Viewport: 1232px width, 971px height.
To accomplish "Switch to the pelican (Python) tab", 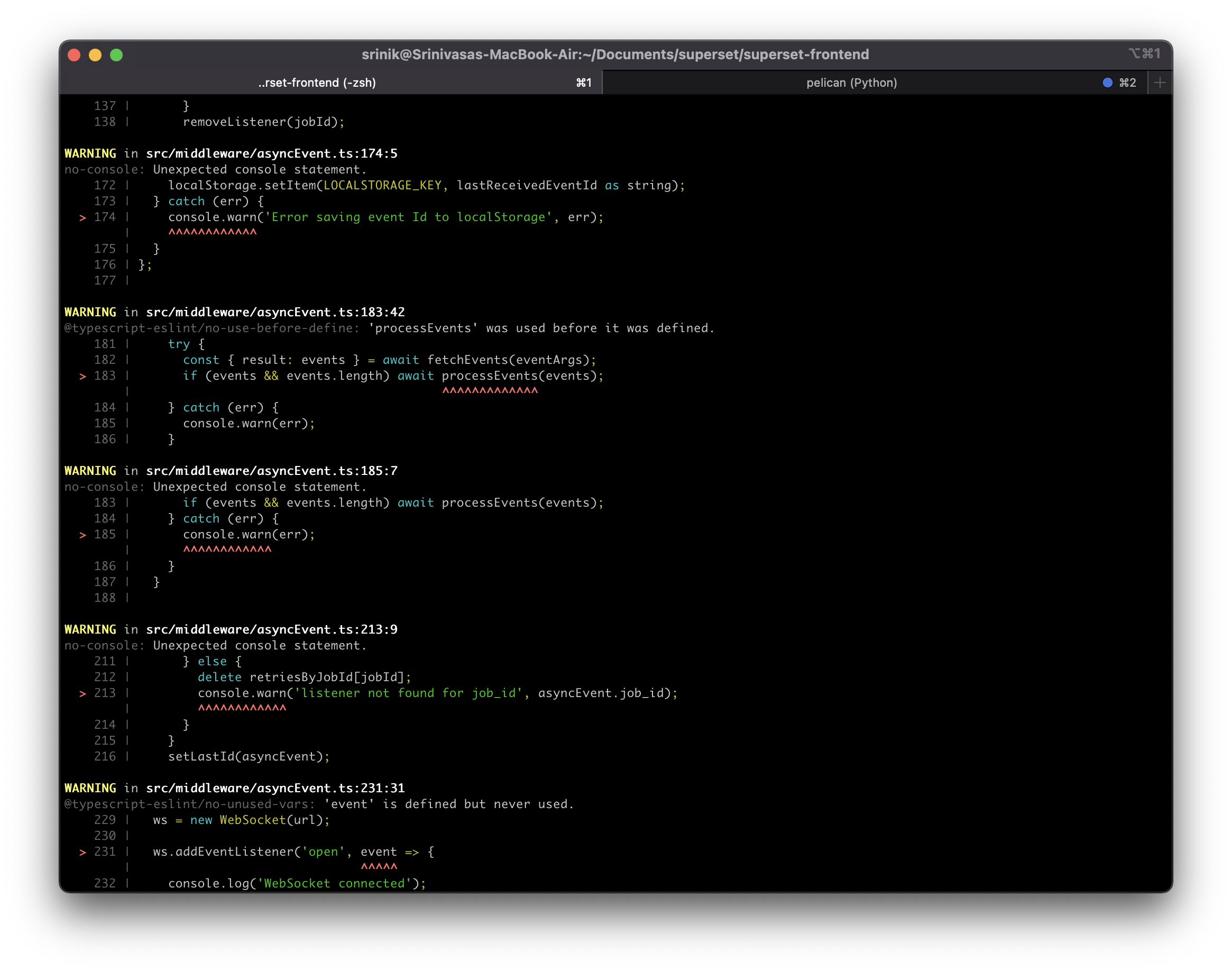I will tap(875, 83).
